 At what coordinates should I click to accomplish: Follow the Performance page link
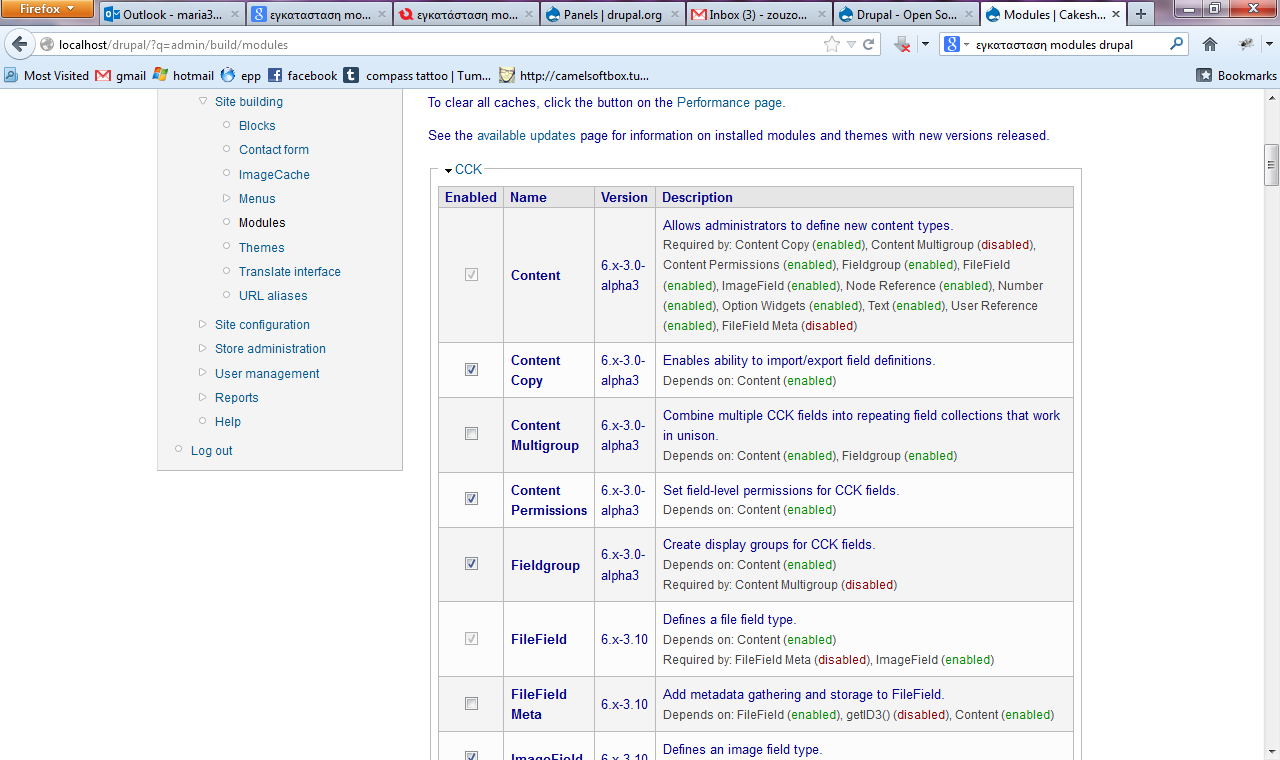coord(729,102)
